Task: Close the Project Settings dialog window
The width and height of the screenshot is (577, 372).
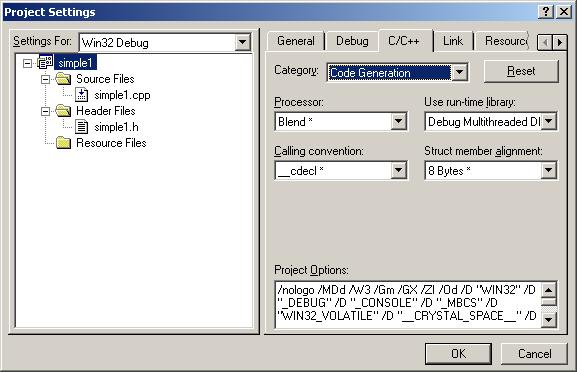Action: click(x=564, y=12)
